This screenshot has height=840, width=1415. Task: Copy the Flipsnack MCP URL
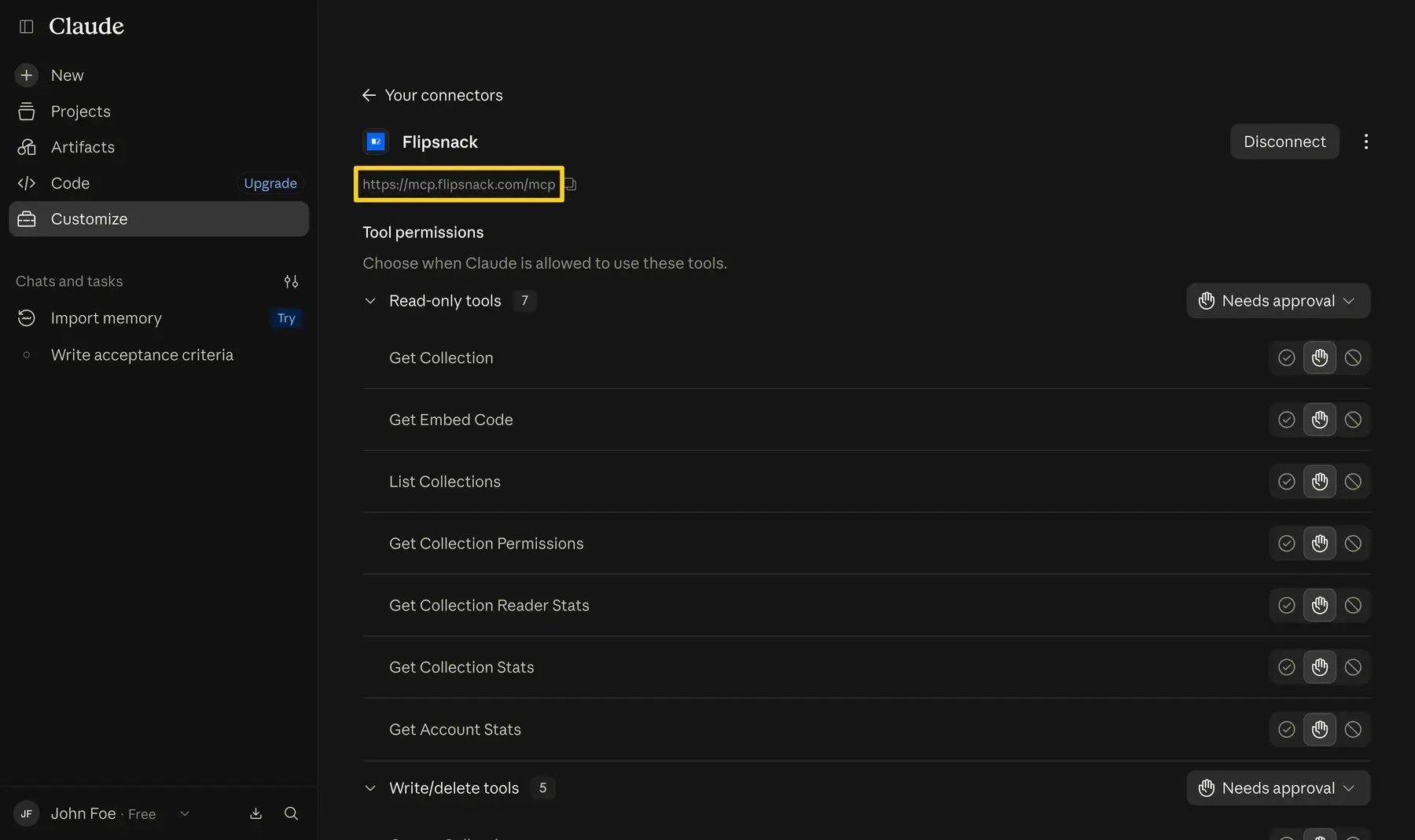coord(572,185)
